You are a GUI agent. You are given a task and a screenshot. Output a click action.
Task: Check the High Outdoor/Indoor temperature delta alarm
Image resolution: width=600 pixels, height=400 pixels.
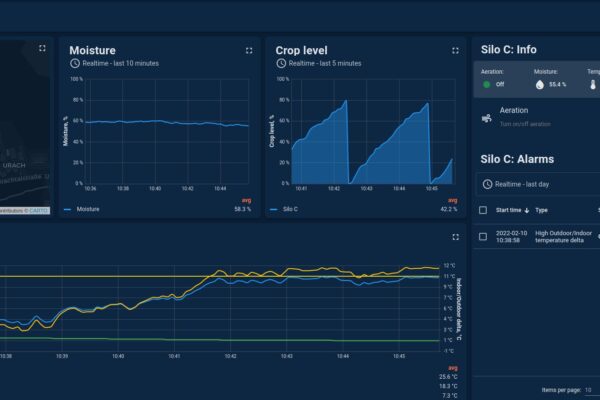click(x=485, y=237)
